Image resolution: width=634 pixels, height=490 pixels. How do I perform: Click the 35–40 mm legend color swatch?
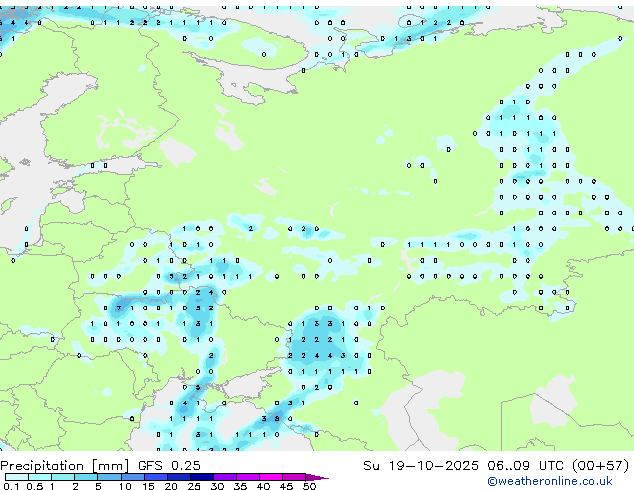point(248,477)
